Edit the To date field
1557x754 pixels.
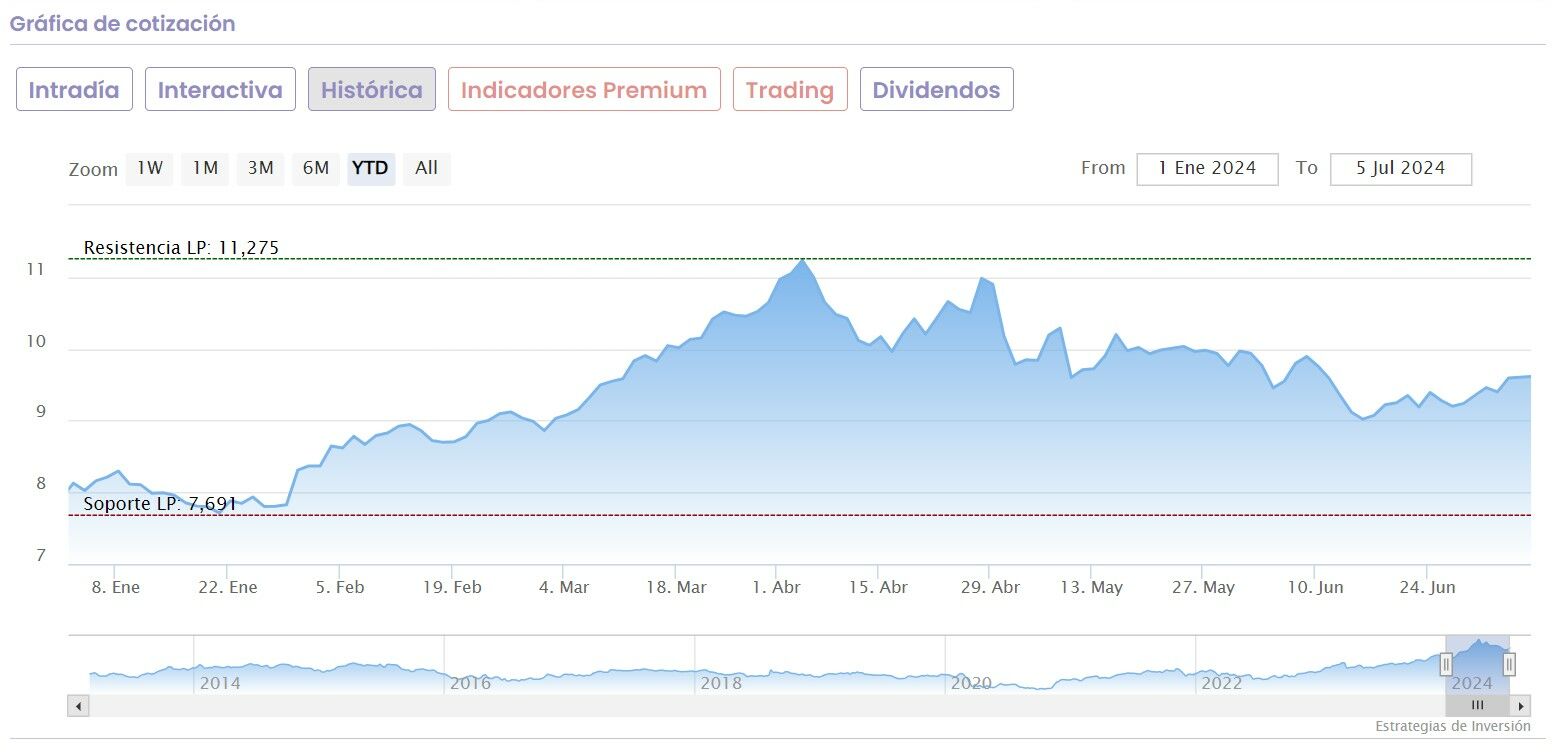(1400, 169)
